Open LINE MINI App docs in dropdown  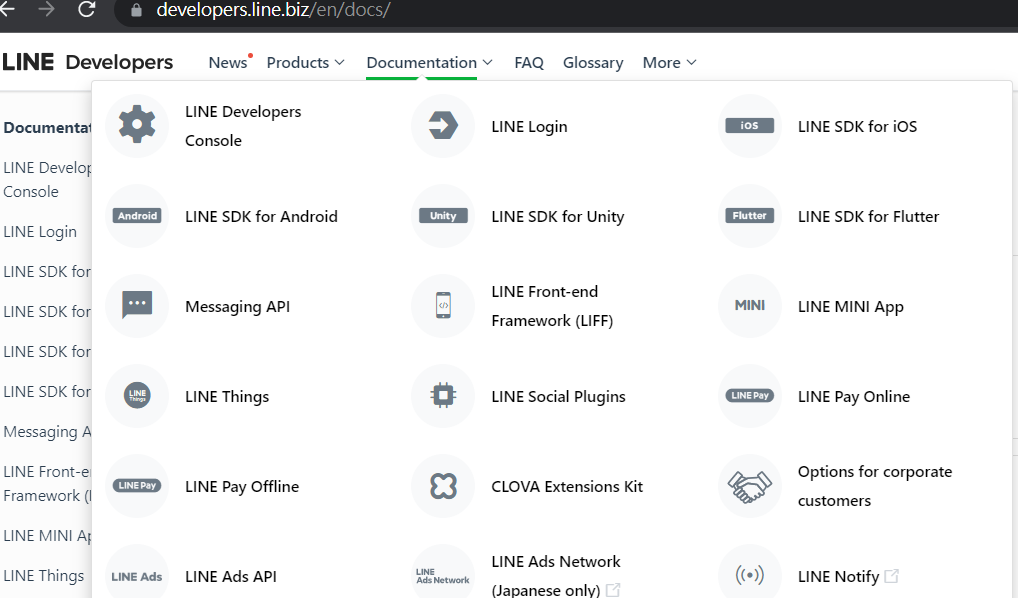850,306
